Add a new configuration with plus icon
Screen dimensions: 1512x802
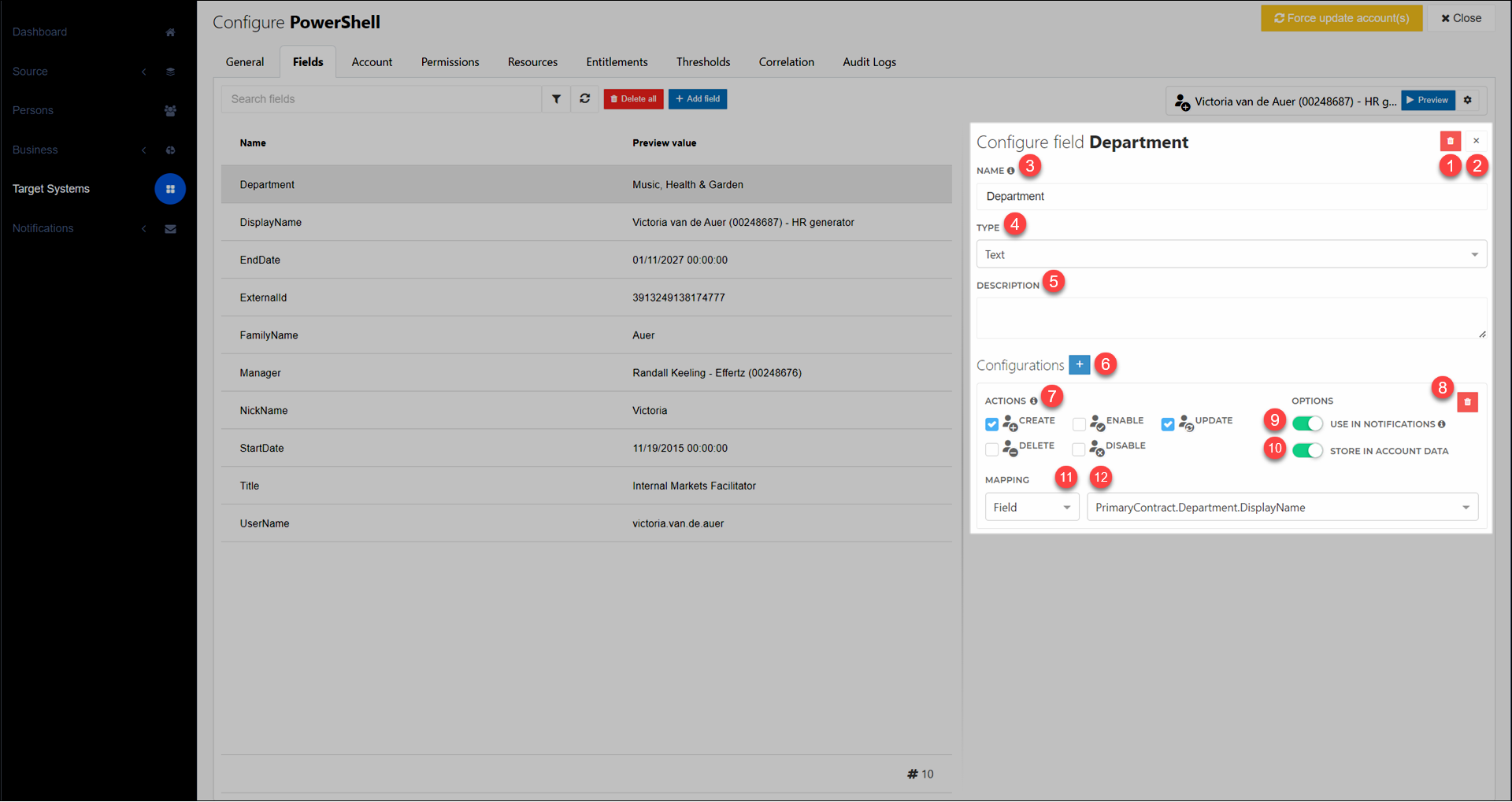tap(1080, 364)
